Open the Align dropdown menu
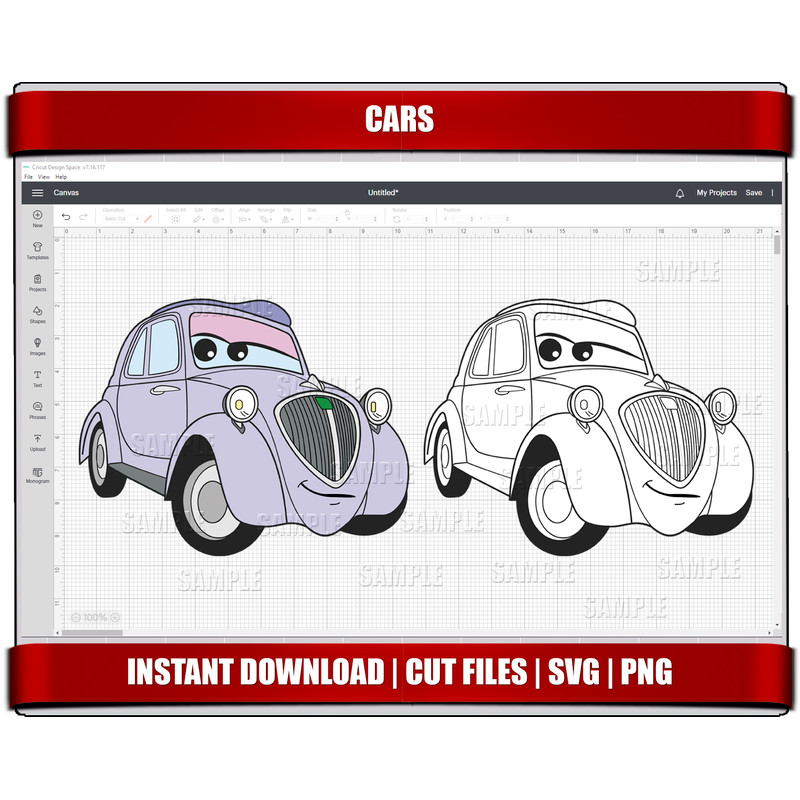This screenshot has width=800, height=800. click(x=244, y=217)
